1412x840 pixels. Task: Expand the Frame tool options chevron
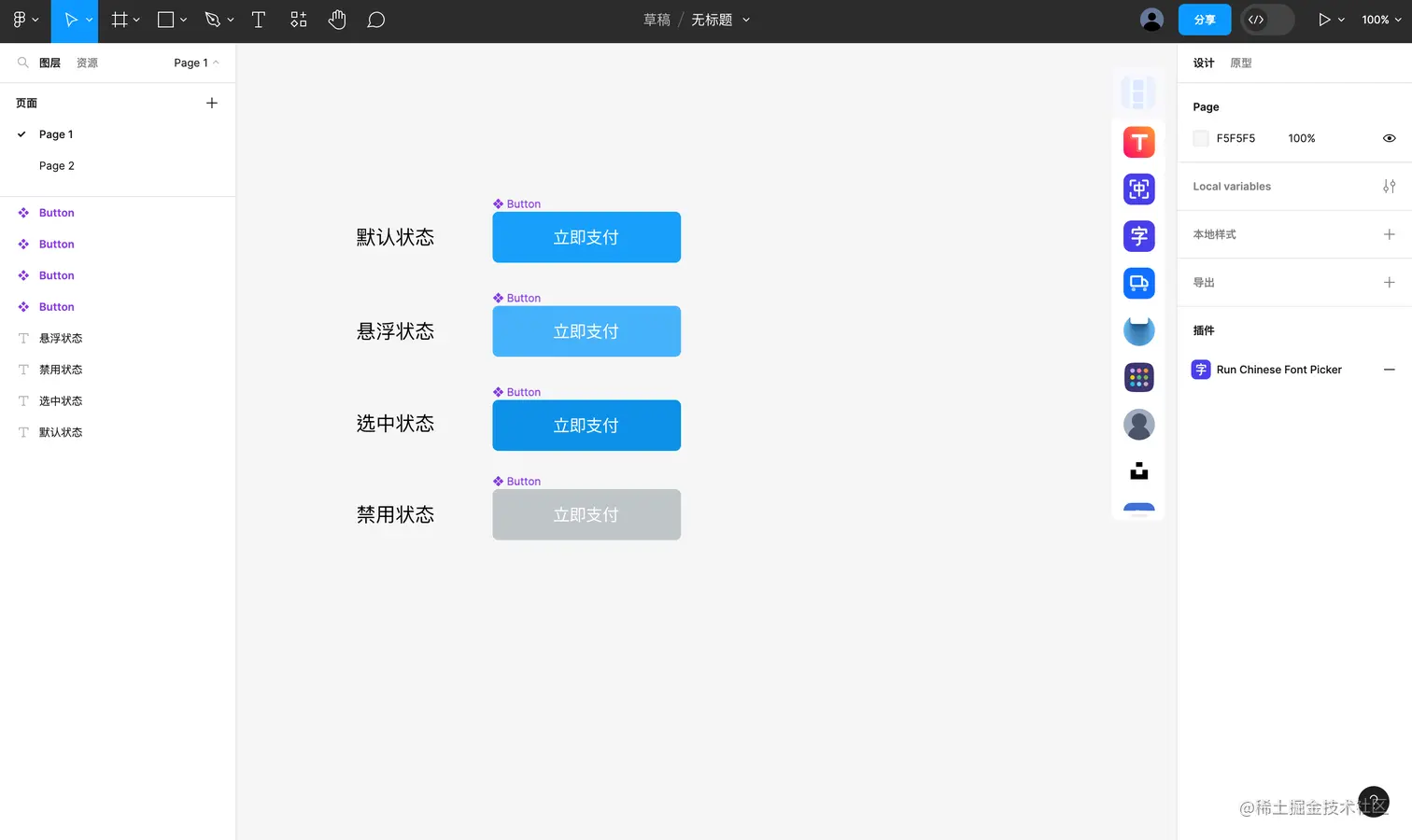(136, 20)
